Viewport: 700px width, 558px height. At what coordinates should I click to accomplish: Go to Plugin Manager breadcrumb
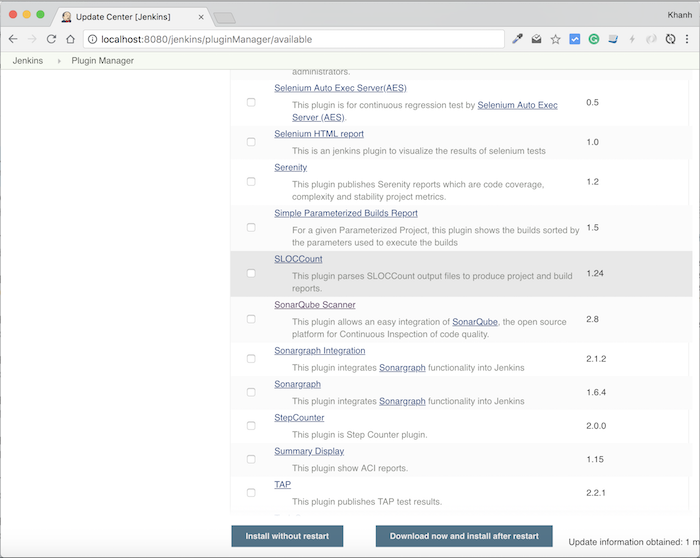pos(103,61)
